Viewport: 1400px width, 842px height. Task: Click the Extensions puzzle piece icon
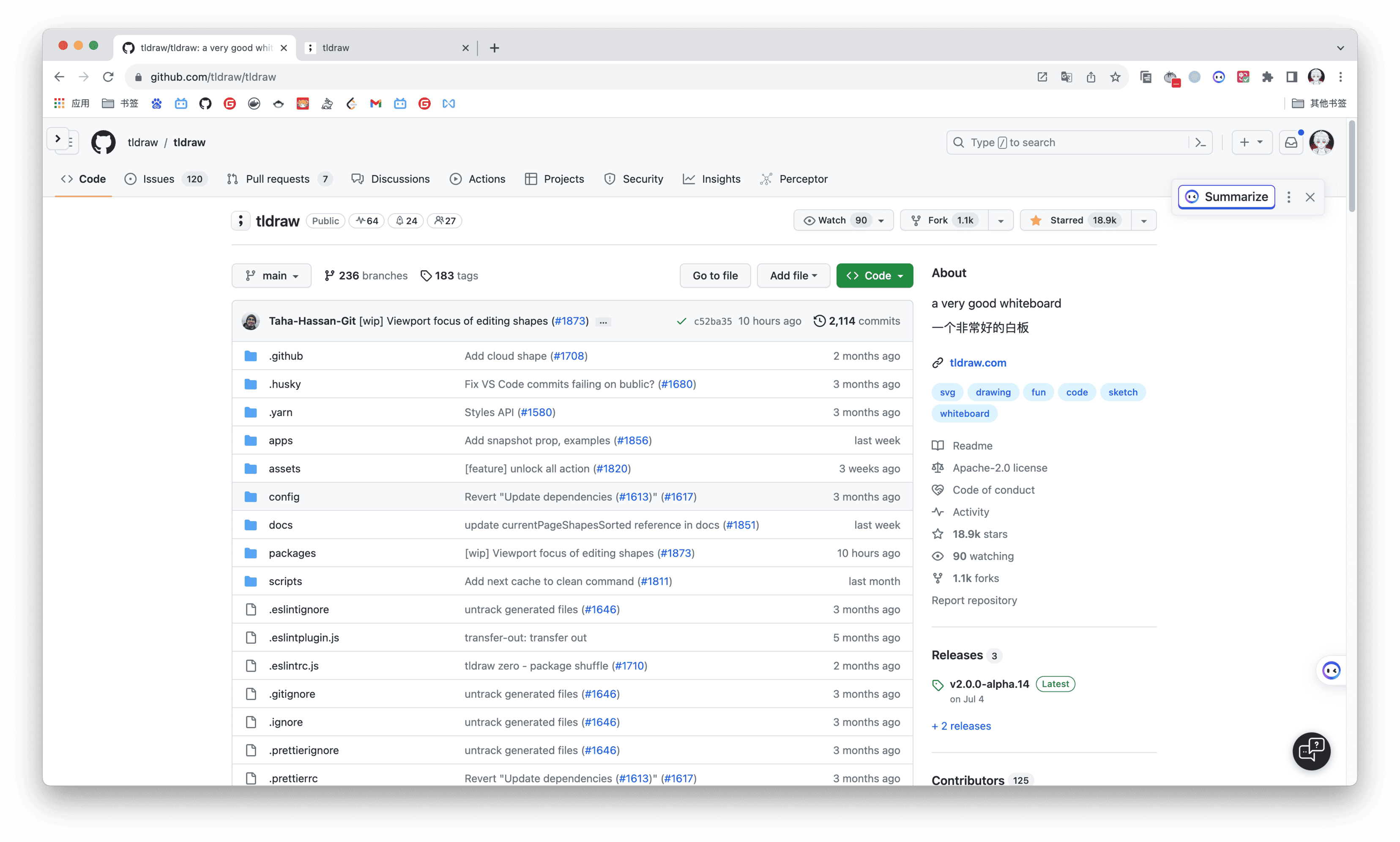pyautogui.click(x=1267, y=77)
